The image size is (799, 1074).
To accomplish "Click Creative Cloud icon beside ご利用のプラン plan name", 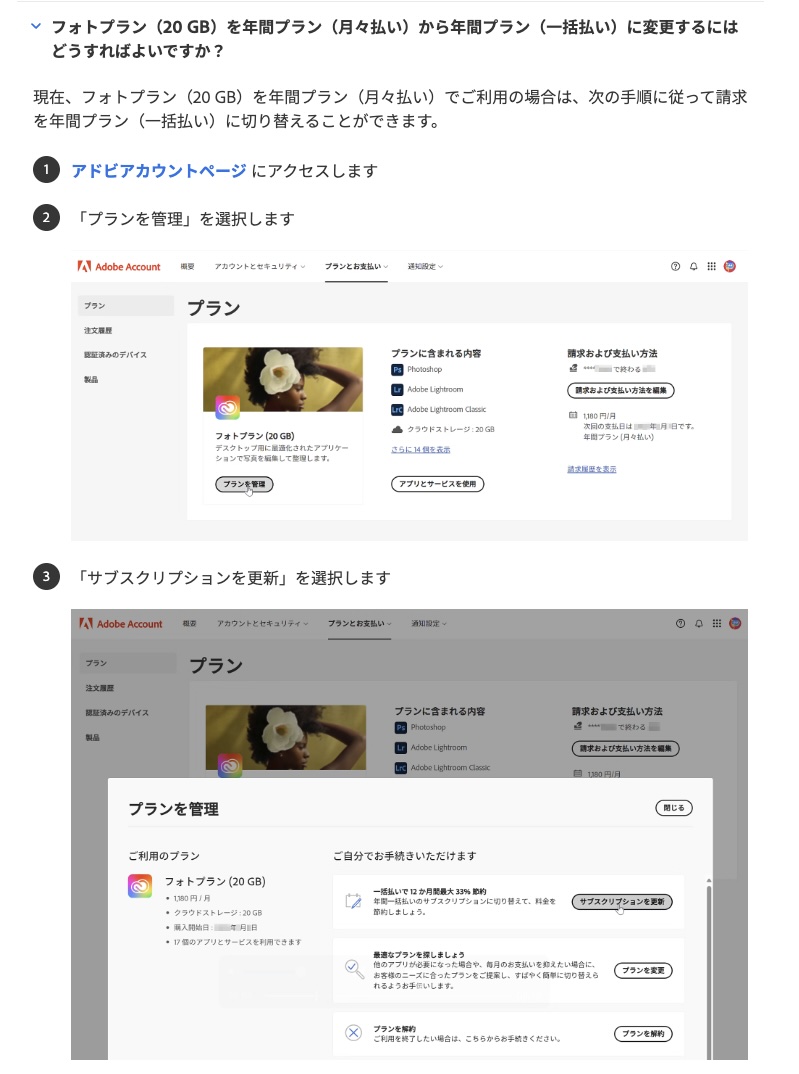I will coord(140,886).
